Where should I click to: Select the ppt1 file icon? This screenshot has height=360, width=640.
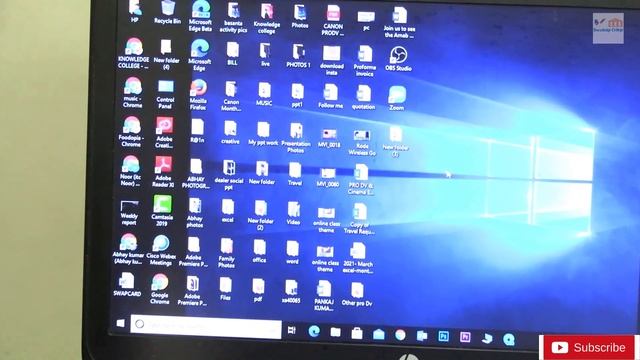297,95
